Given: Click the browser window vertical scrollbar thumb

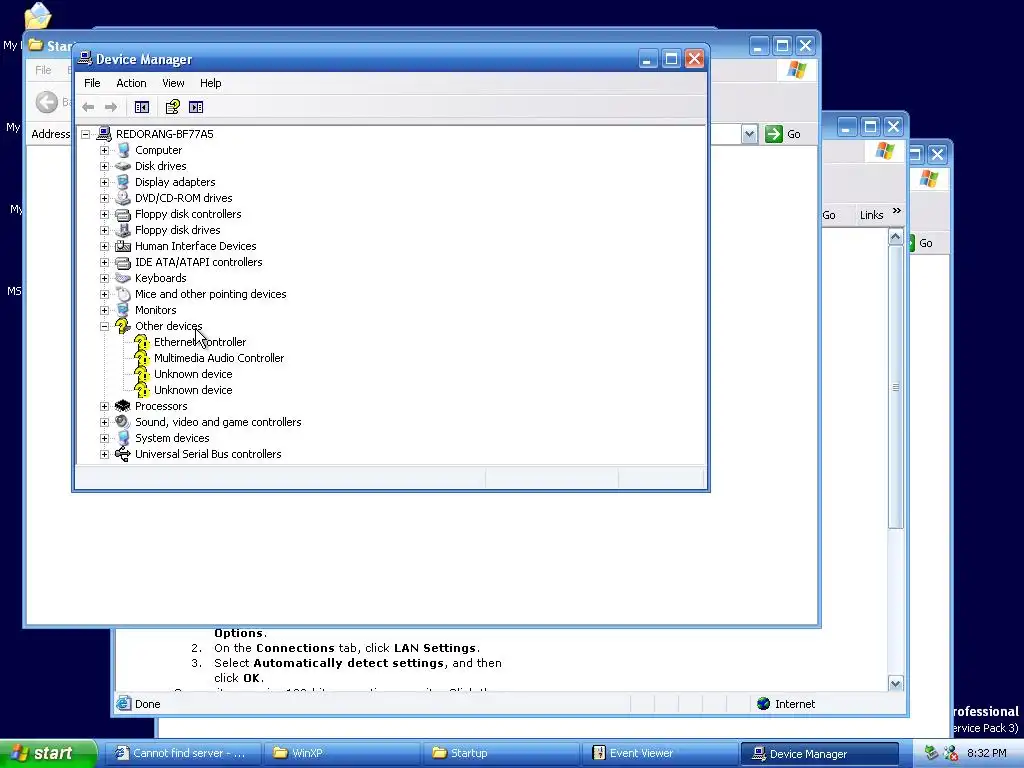Looking at the screenshot, I should pos(895,387).
